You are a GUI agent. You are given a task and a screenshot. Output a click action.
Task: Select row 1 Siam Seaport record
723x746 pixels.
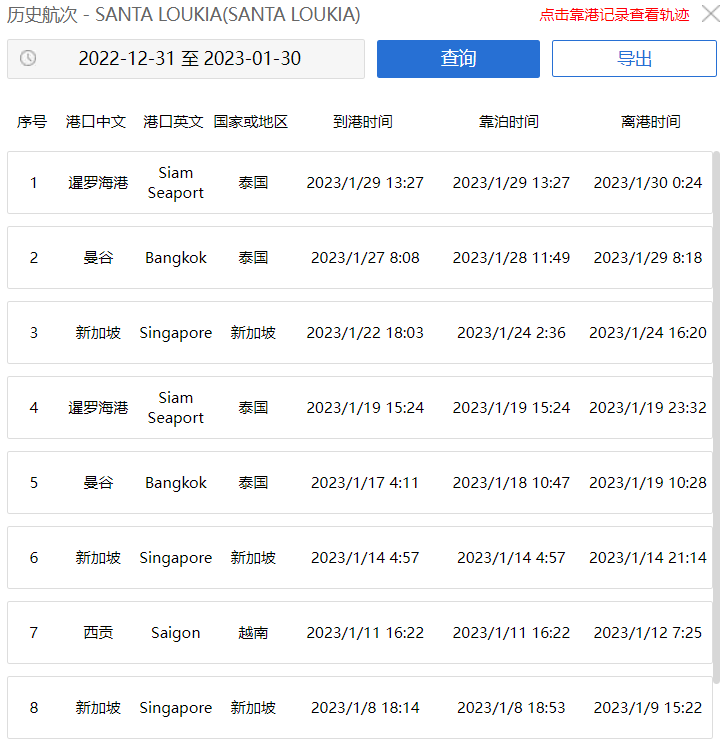pos(360,183)
